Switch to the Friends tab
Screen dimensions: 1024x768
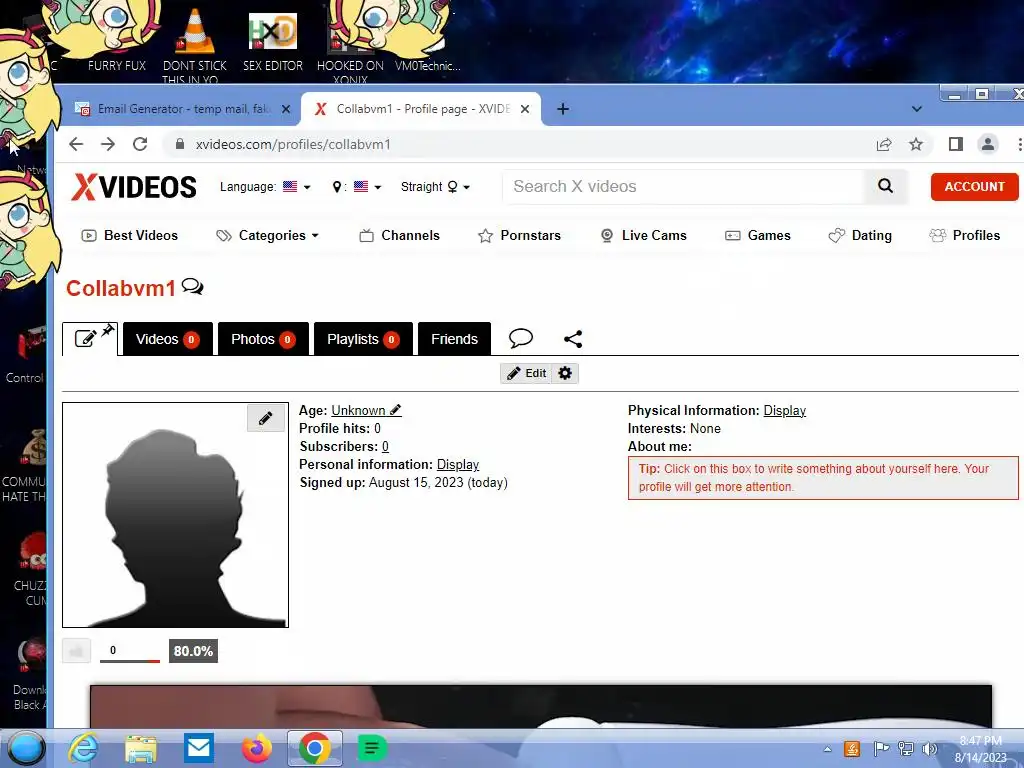[454, 339]
